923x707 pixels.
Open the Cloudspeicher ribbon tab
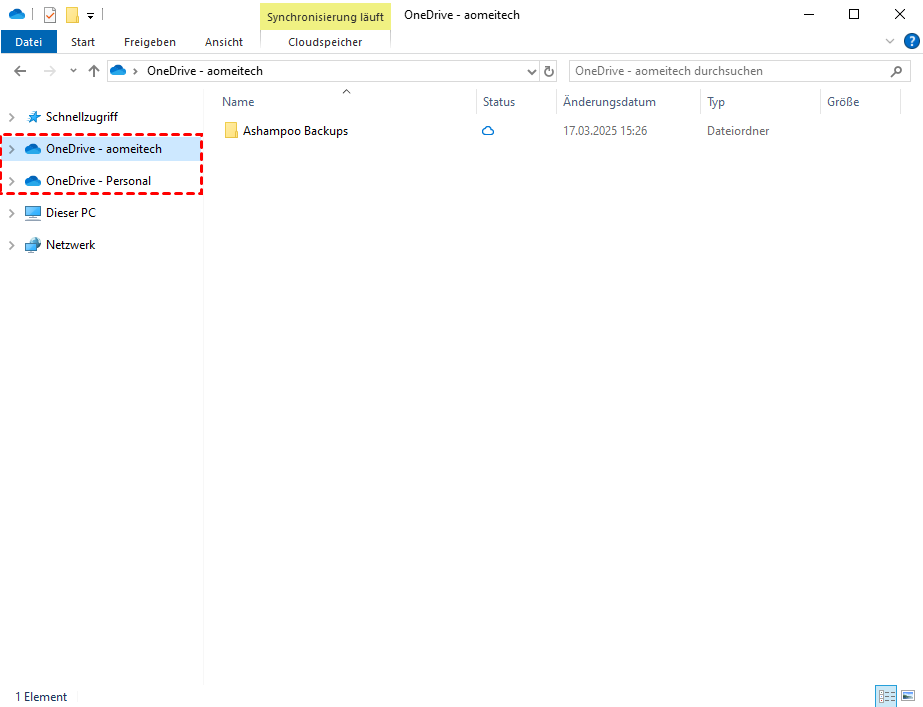click(325, 42)
